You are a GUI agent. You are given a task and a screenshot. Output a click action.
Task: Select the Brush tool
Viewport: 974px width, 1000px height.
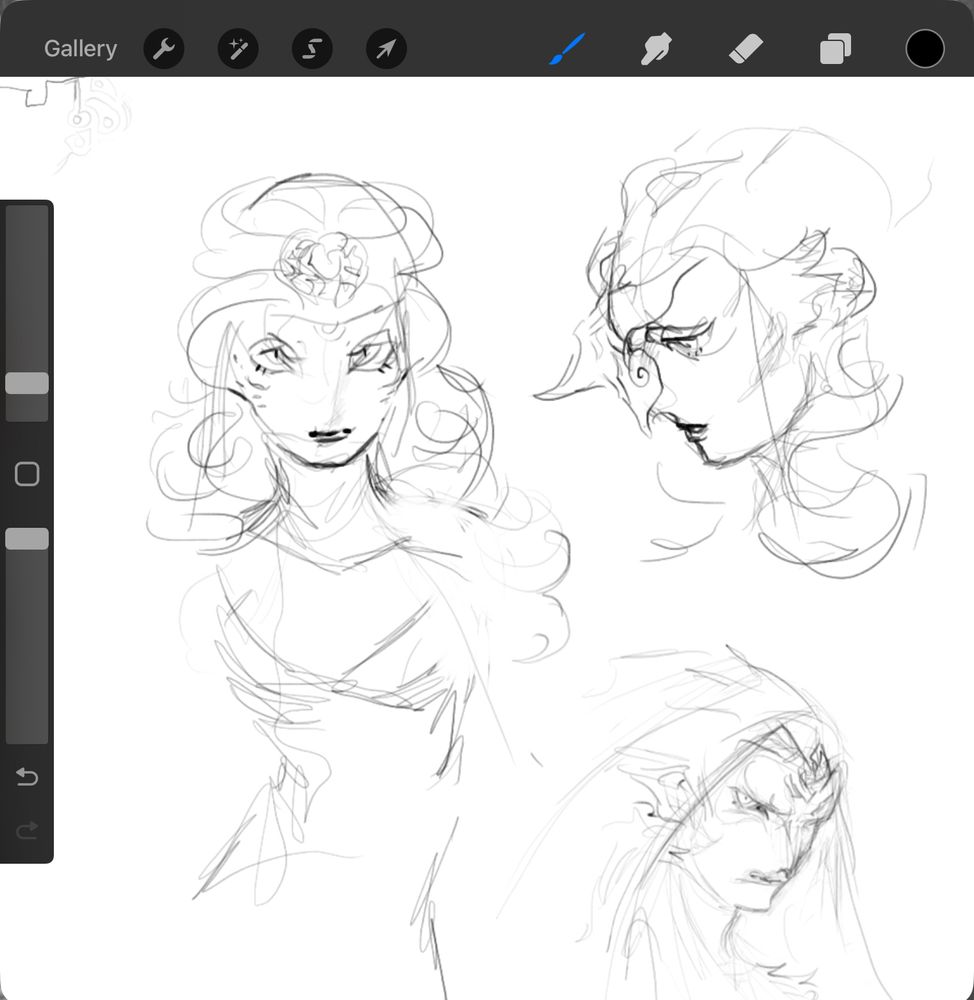pyautogui.click(x=567, y=48)
